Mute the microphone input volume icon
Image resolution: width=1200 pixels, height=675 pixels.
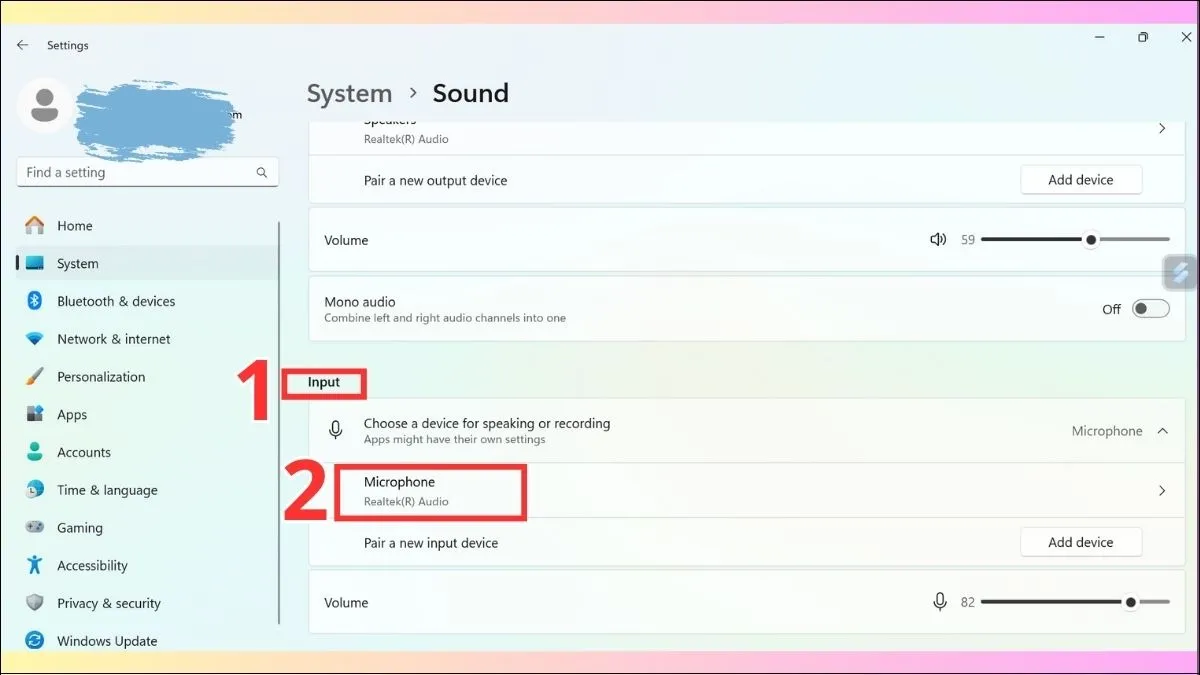pos(940,602)
